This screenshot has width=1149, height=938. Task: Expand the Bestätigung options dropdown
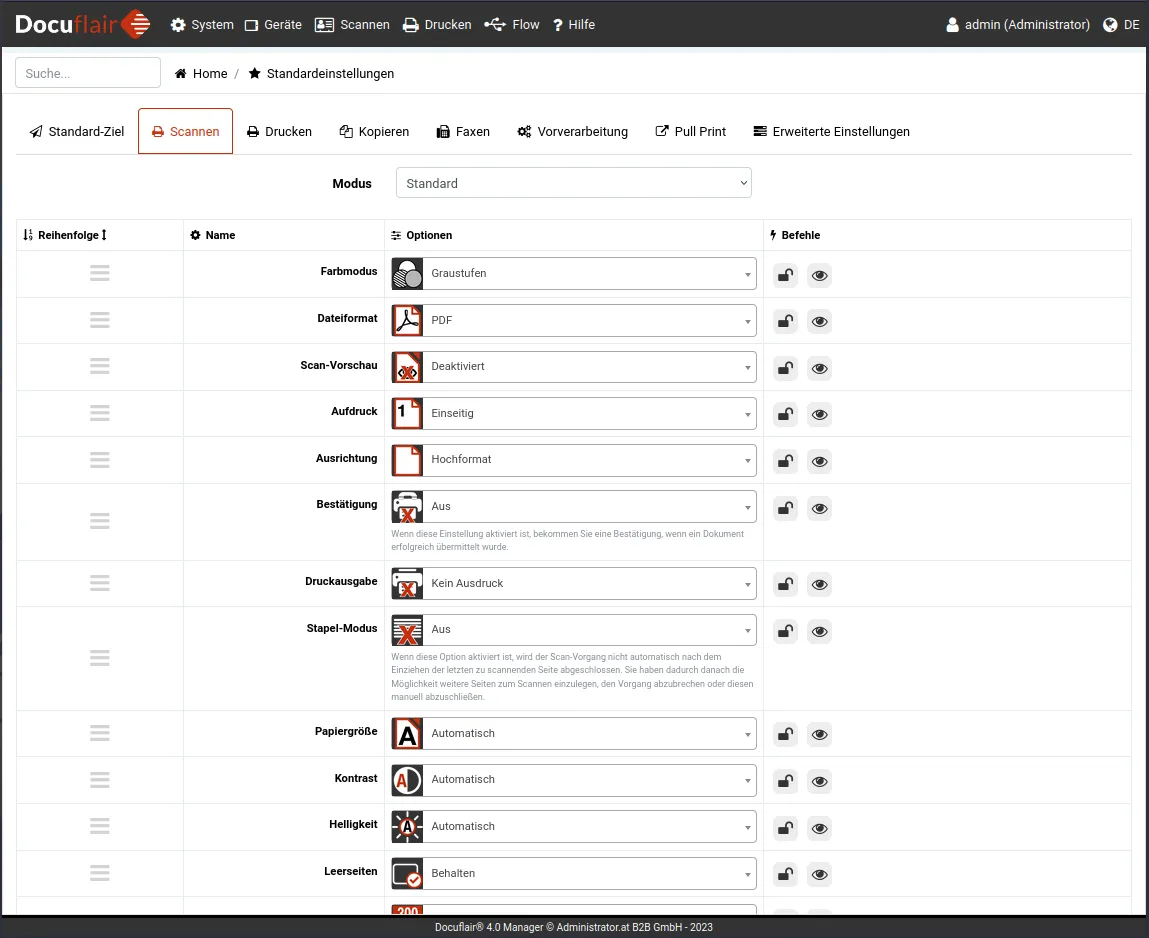pyautogui.click(x=588, y=507)
